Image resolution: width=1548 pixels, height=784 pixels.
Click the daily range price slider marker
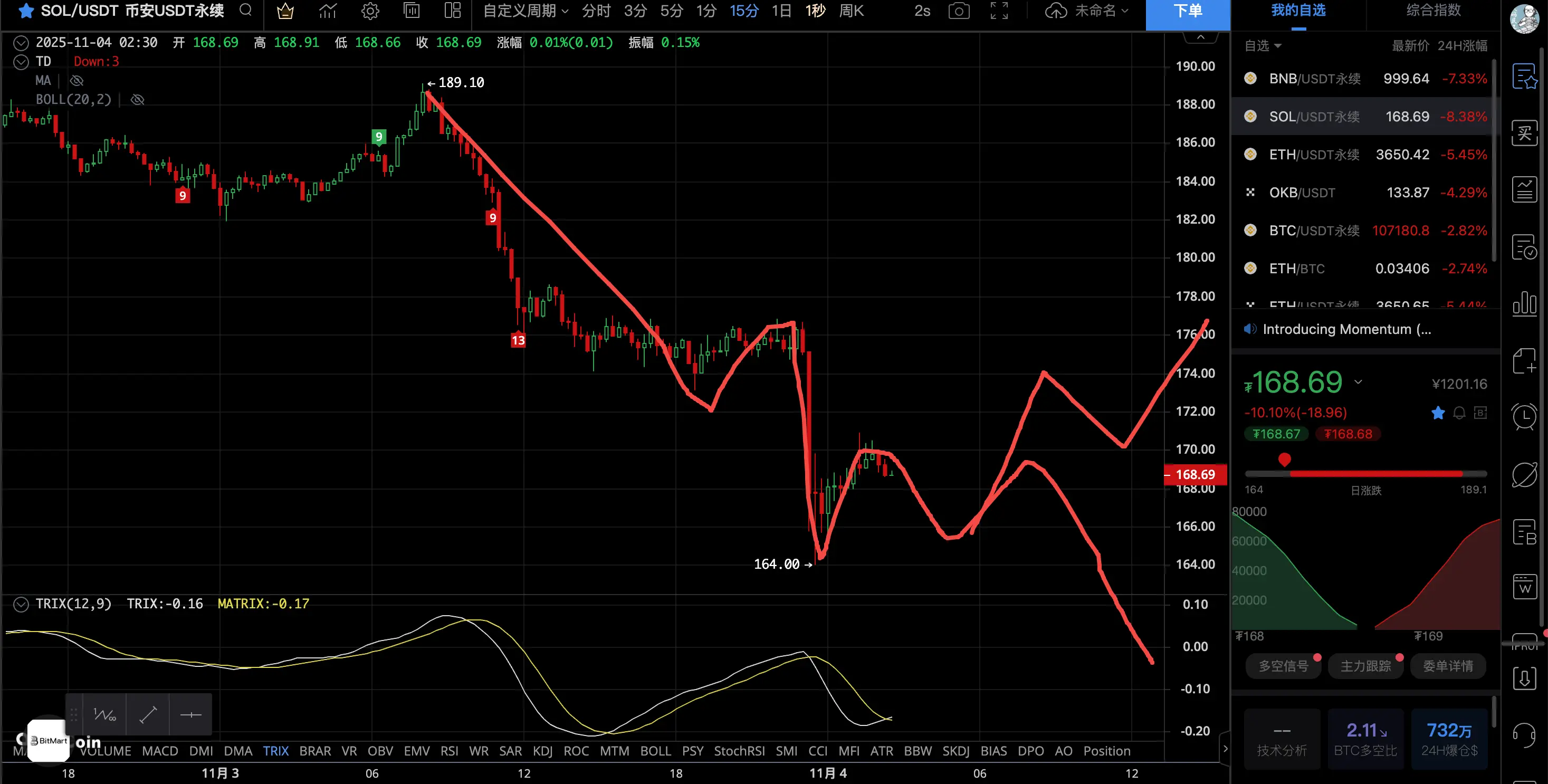pyautogui.click(x=1284, y=461)
